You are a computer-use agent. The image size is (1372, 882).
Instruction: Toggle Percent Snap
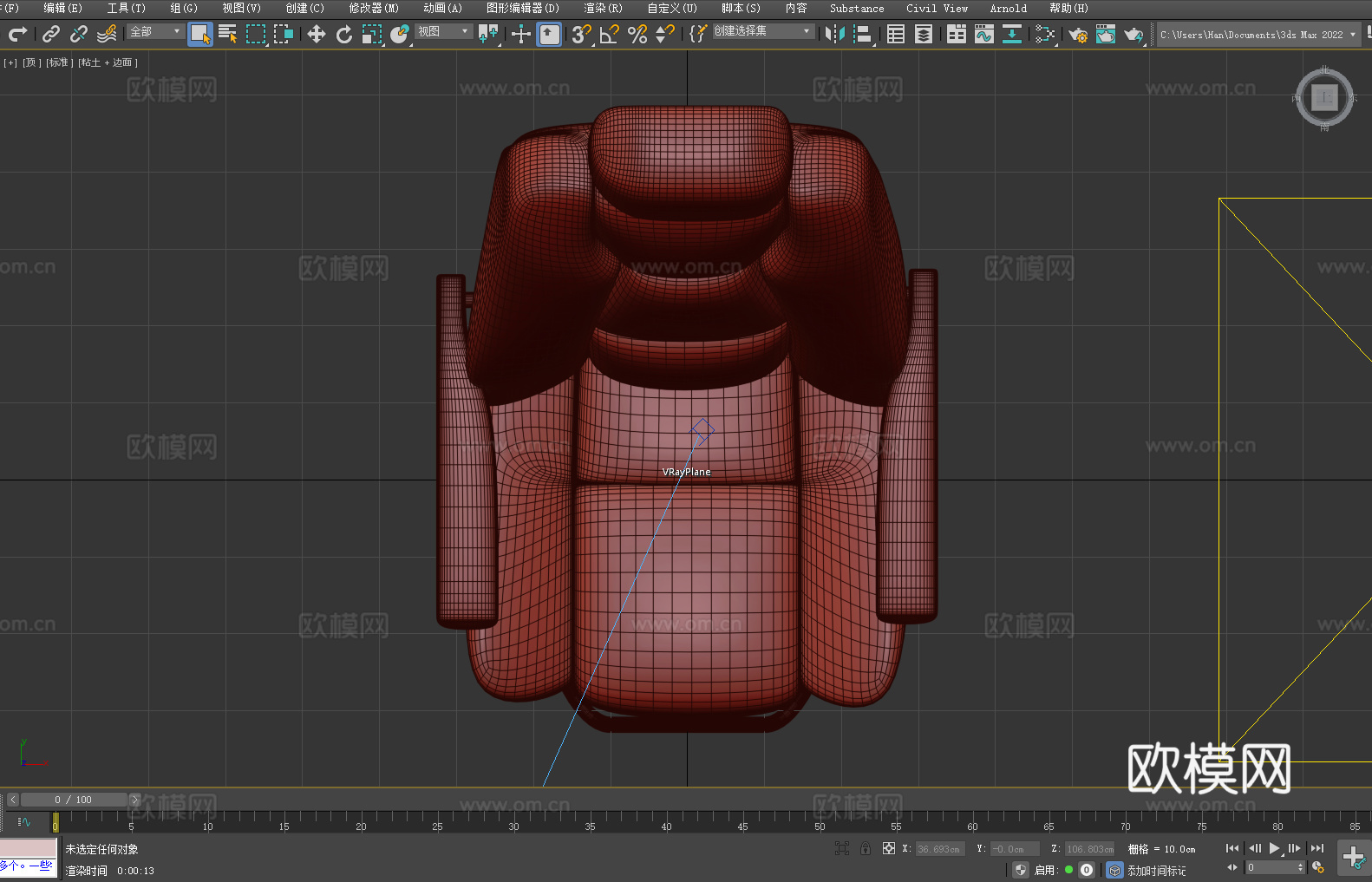coord(637,34)
